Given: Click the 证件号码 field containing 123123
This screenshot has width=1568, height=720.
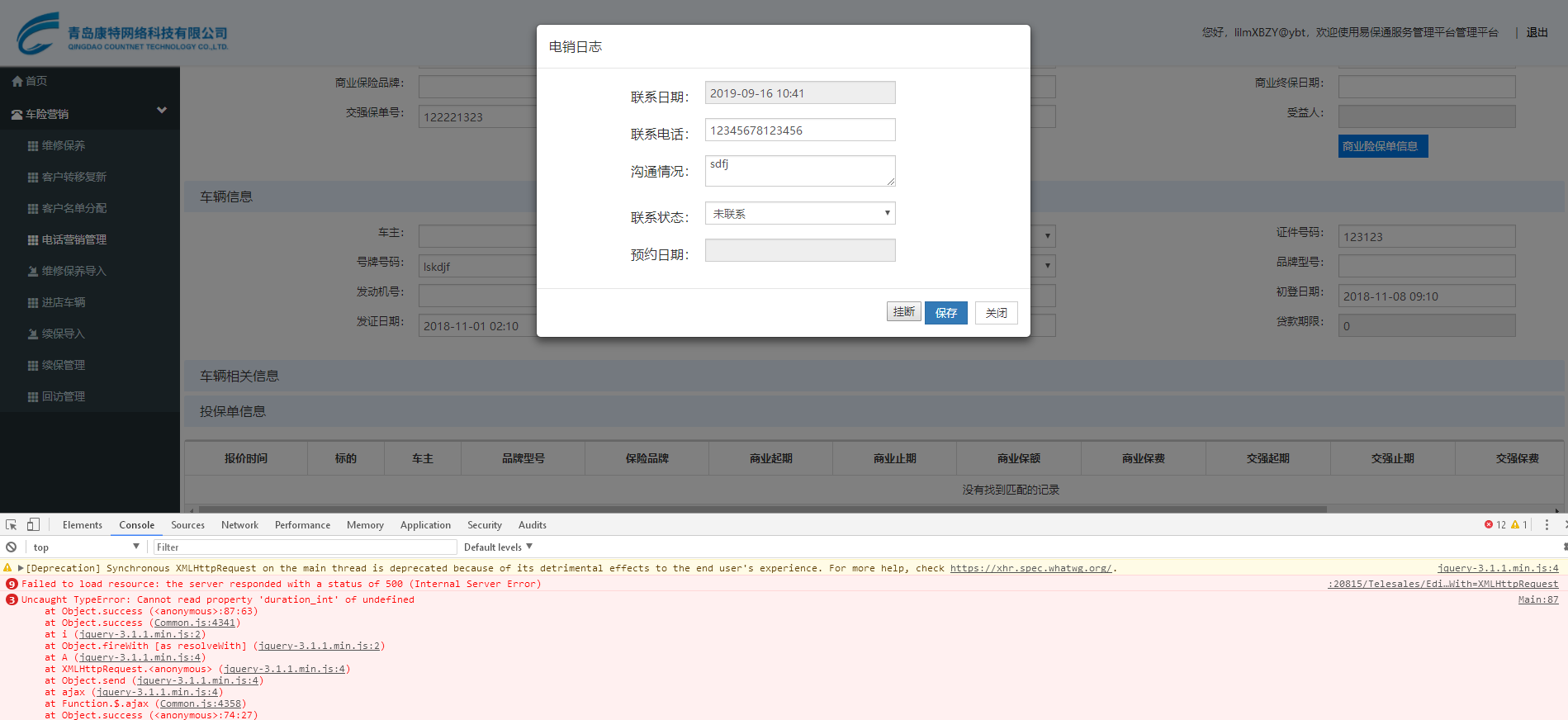Looking at the screenshot, I should tap(1427, 236).
